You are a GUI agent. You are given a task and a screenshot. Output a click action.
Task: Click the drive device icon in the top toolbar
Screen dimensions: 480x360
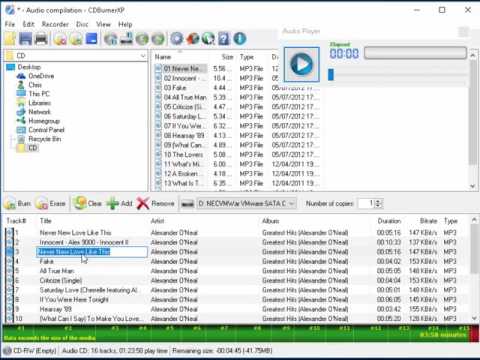(x=127, y=39)
